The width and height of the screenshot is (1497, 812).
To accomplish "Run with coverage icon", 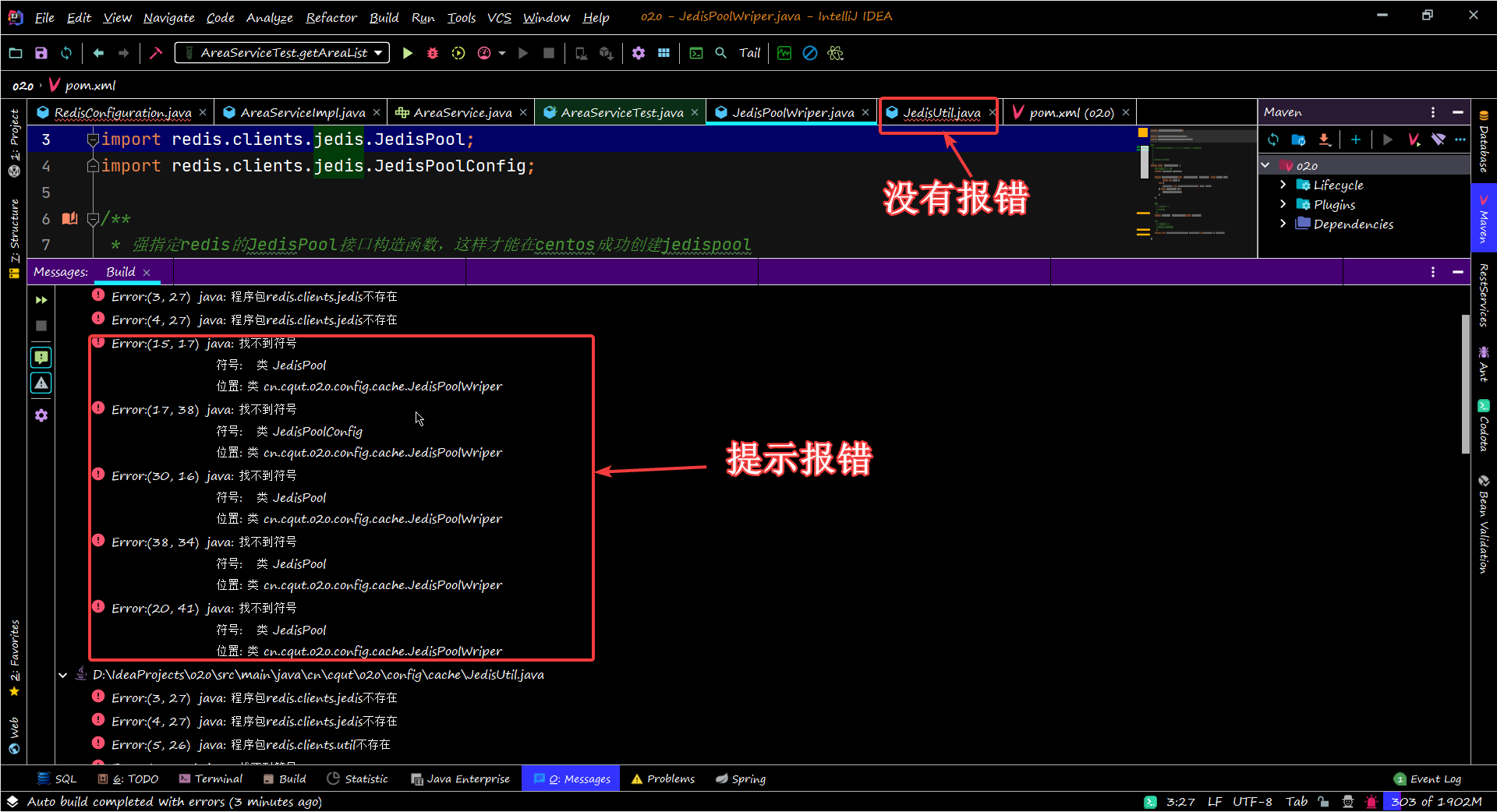I will click(458, 53).
